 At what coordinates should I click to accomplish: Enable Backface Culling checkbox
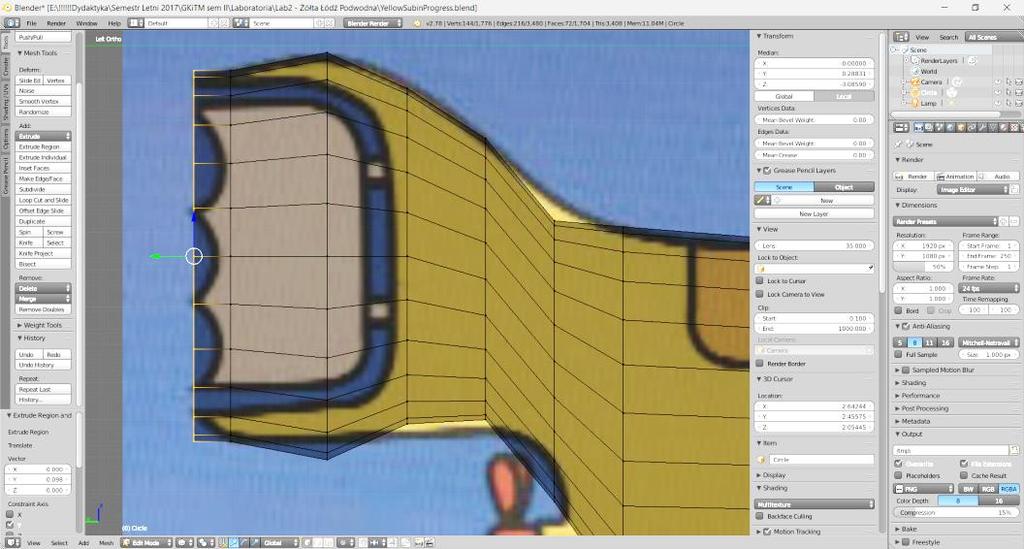[x=760, y=516]
